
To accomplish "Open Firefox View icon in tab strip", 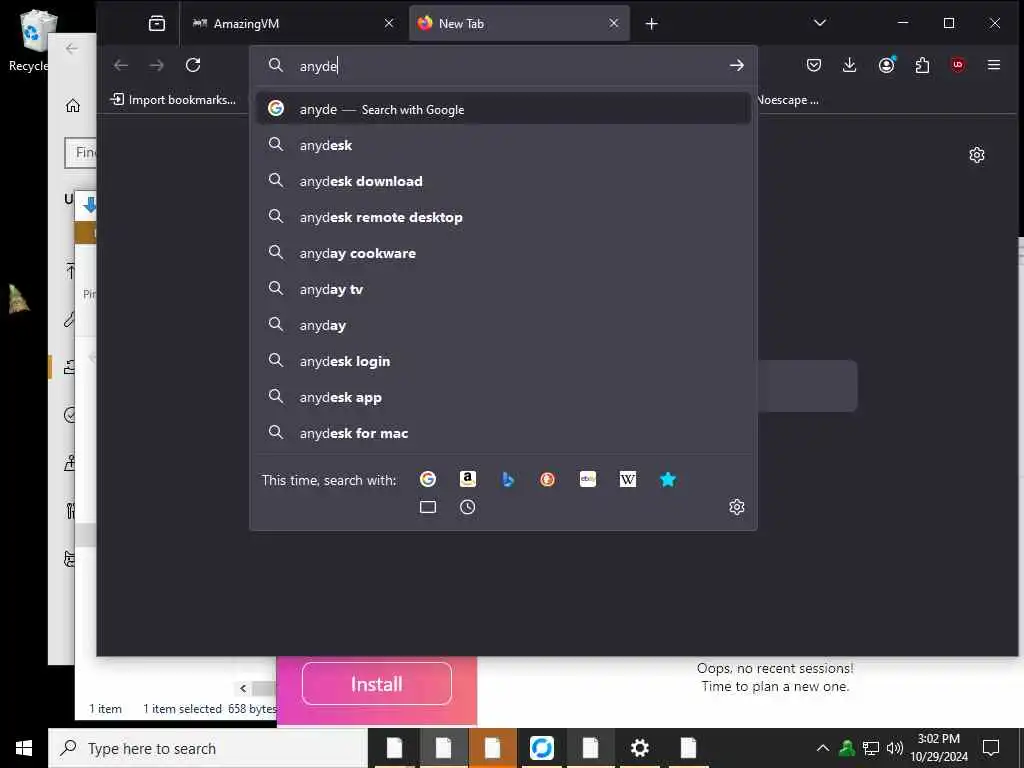I will pyautogui.click(x=157, y=24).
